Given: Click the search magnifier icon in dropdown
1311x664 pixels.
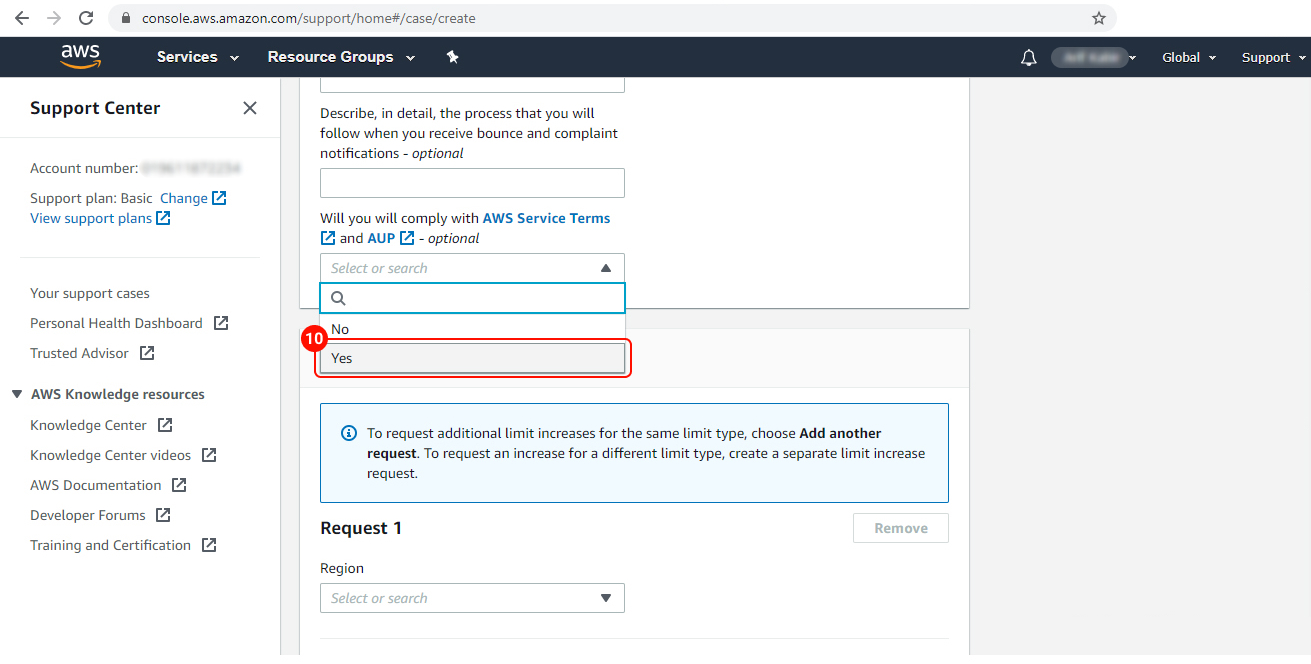Looking at the screenshot, I should tap(338, 298).
